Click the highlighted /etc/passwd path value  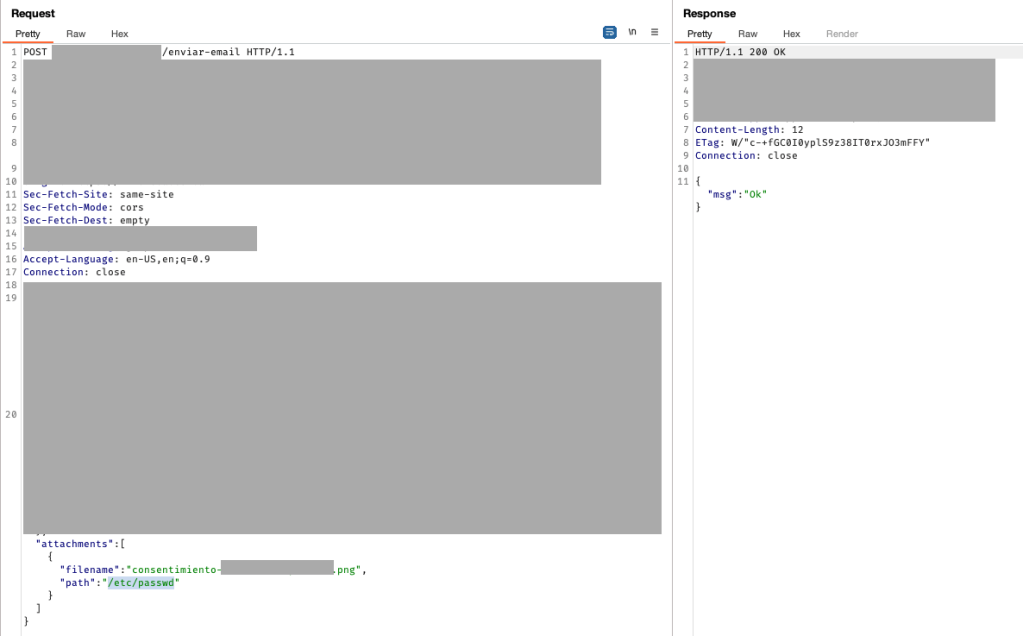pyautogui.click(x=141, y=583)
